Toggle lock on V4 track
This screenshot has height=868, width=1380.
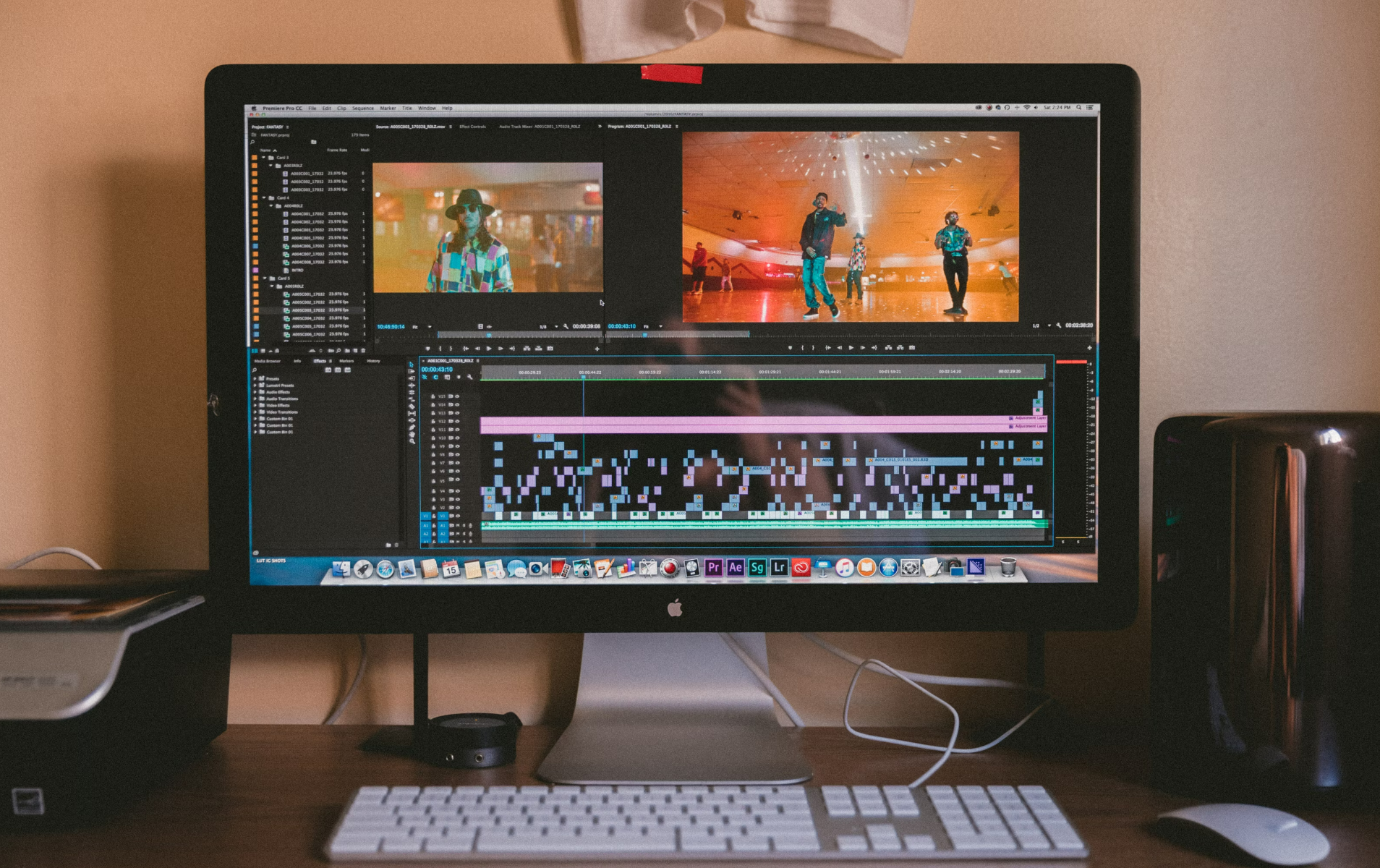tap(433, 491)
